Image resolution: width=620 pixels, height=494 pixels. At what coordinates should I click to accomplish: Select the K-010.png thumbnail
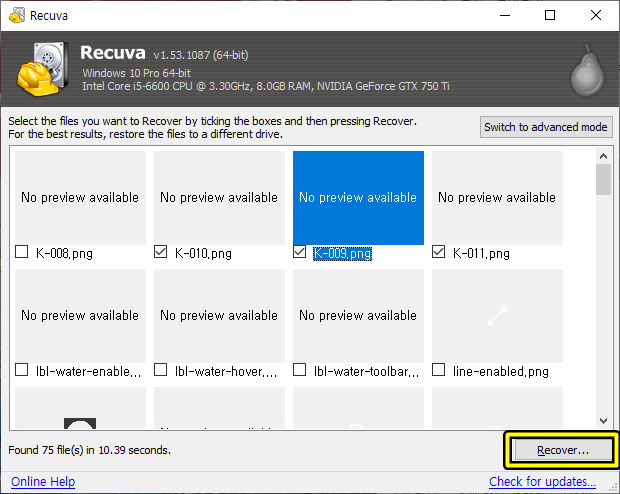point(219,198)
